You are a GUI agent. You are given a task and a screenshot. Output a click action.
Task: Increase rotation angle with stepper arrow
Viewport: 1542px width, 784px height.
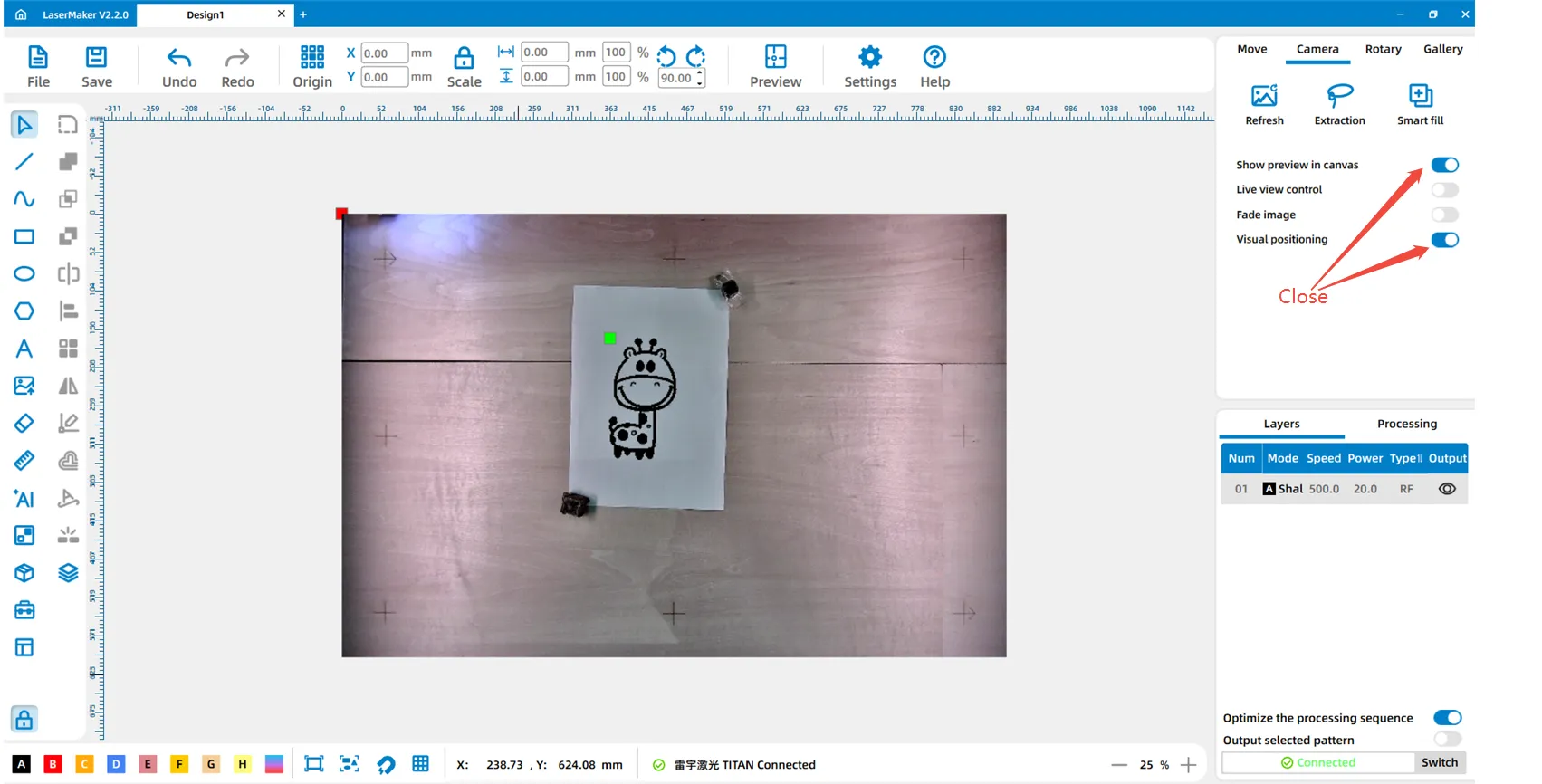coord(699,73)
